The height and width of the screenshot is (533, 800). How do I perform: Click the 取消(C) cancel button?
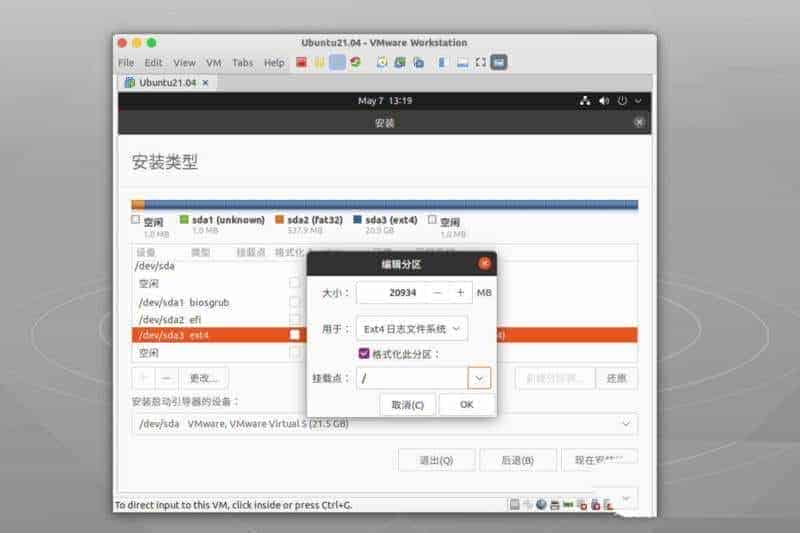click(408, 404)
